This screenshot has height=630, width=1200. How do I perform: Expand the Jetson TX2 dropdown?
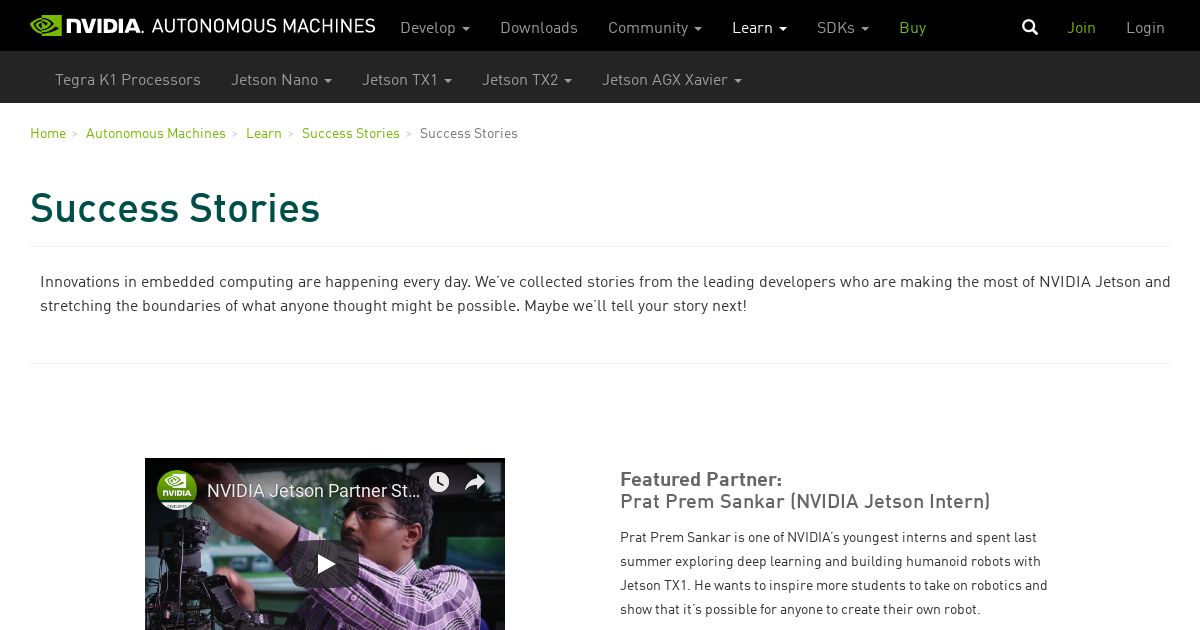pyautogui.click(x=527, y=80)
